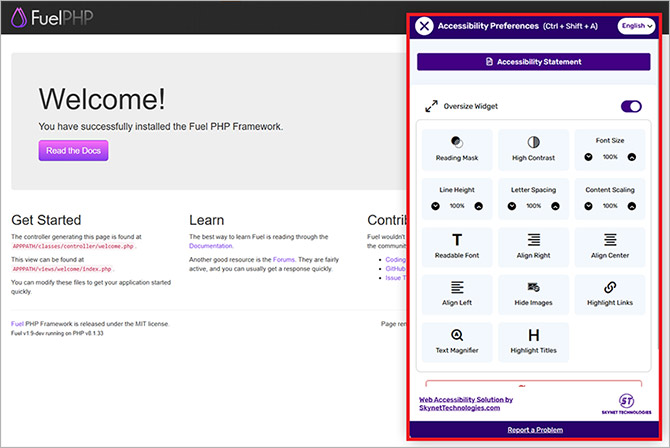Click the Accessibility Preferences title text
This screenshot has width=670, height=448.
488,26
